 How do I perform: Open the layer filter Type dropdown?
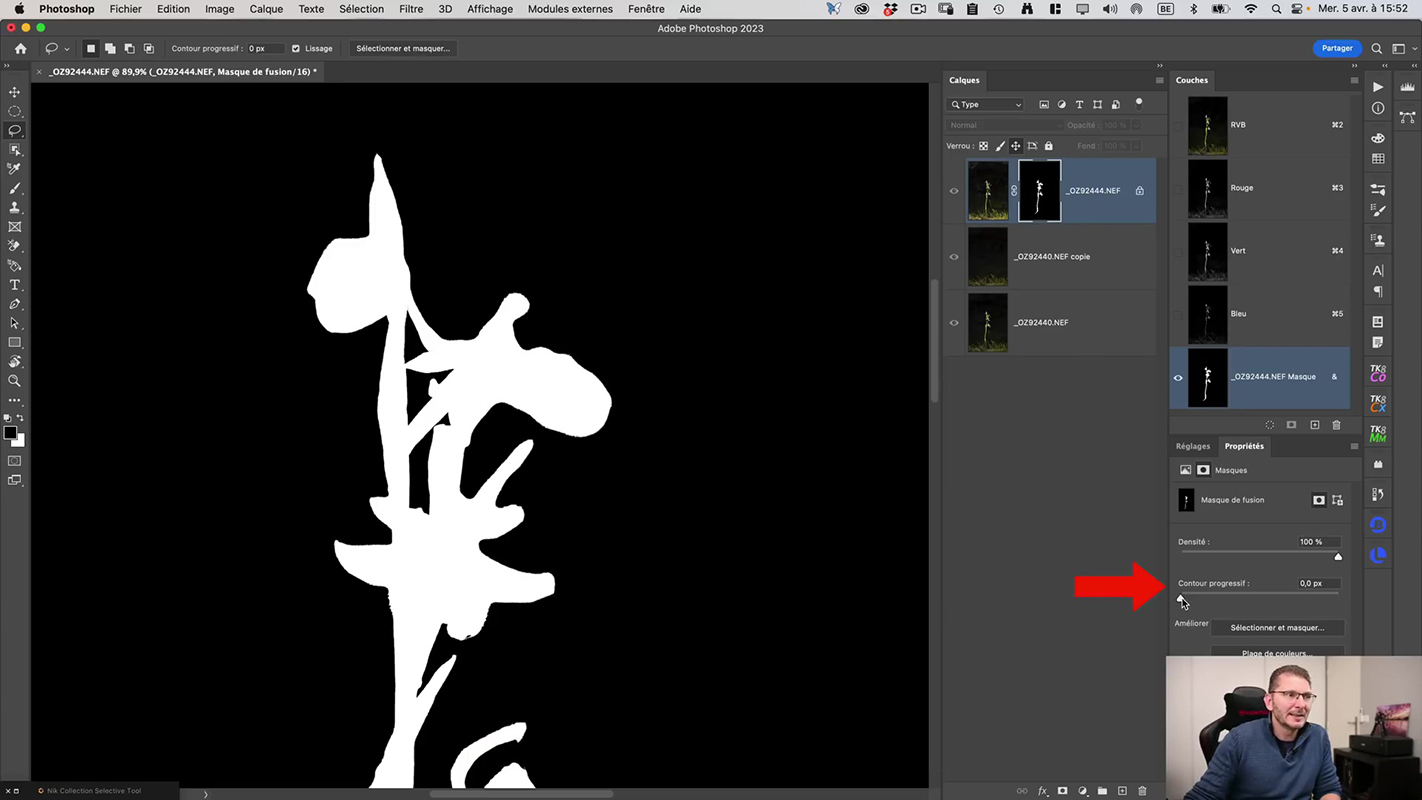(x=986, y=104)
